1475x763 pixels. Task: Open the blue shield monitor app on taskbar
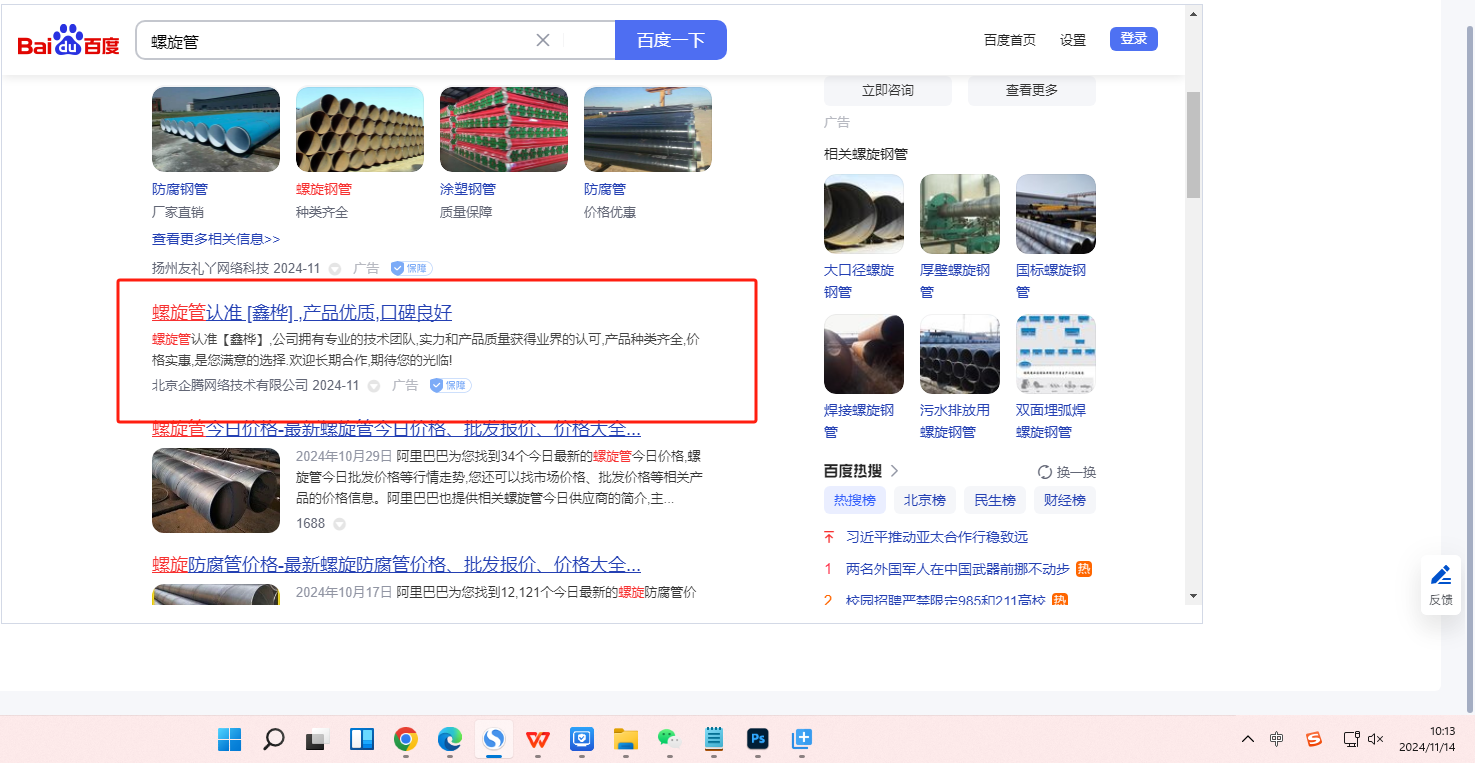point(582,739)
